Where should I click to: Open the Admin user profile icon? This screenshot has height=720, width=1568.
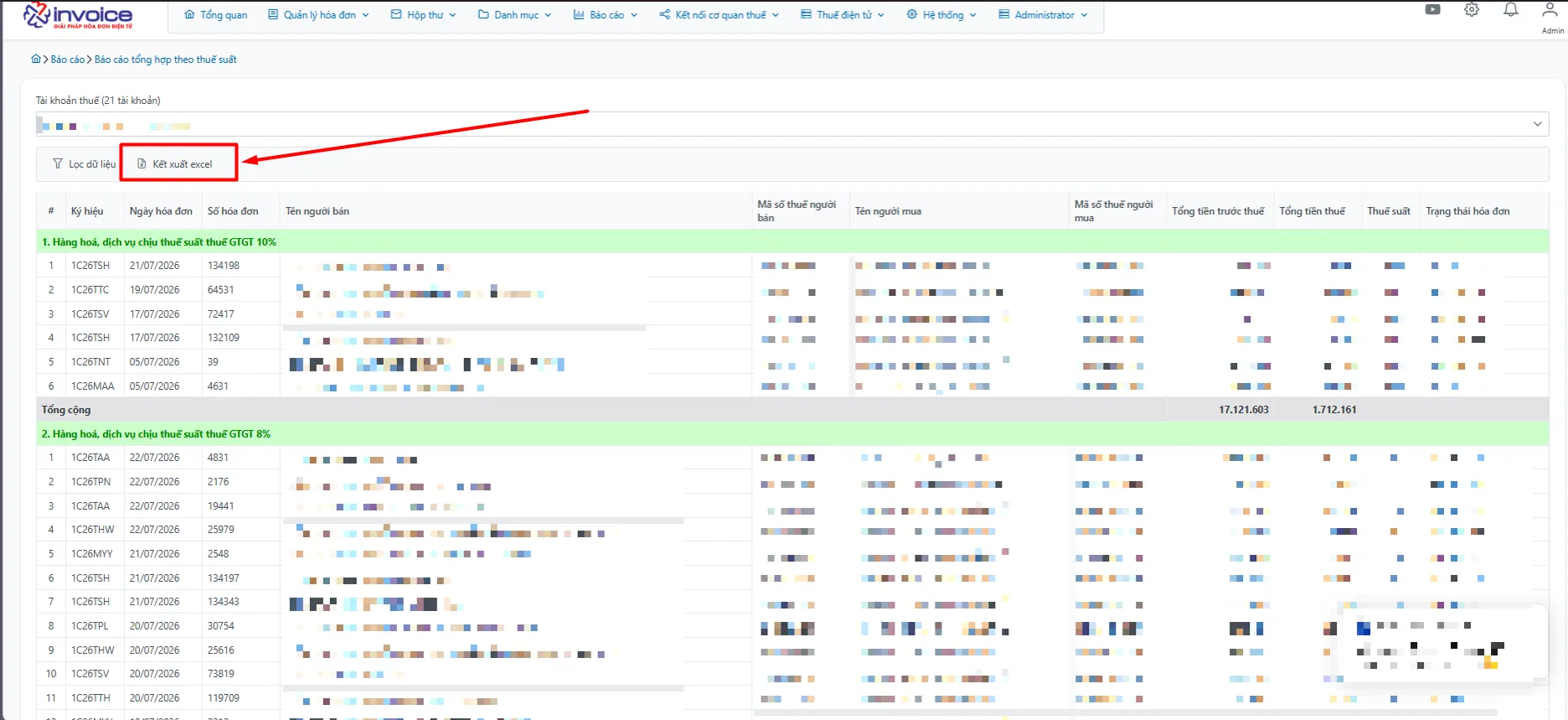(1550, 10)
